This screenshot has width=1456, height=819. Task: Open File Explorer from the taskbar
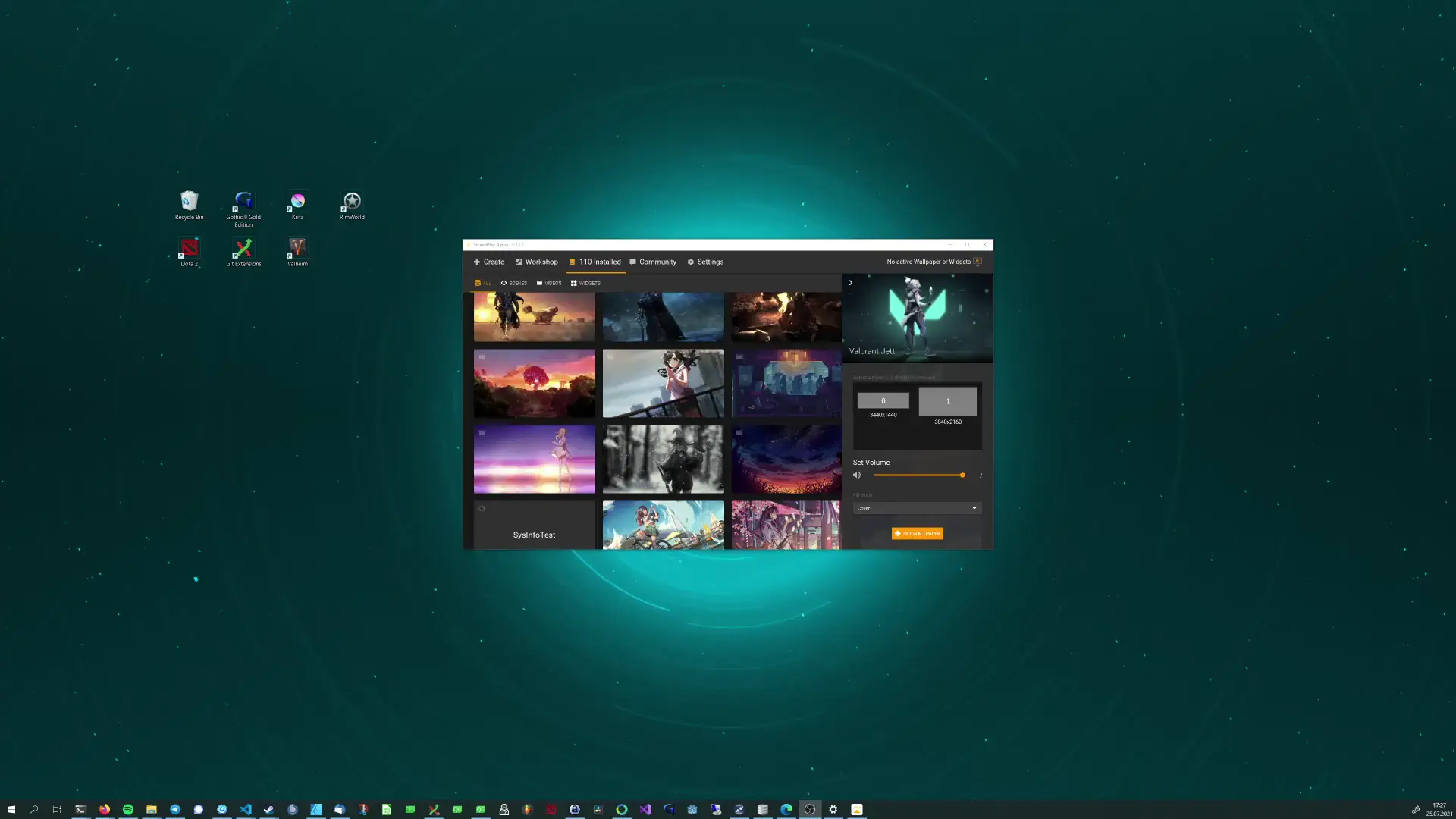(x=152, y=809)
